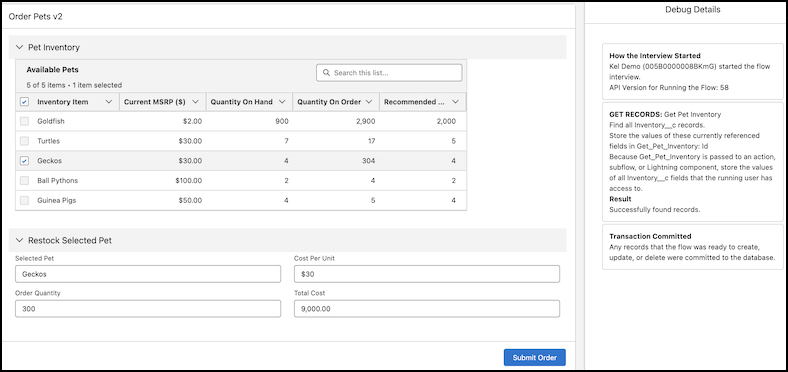Open Quantity On Hand column dropdown arrow

point(282,102)
